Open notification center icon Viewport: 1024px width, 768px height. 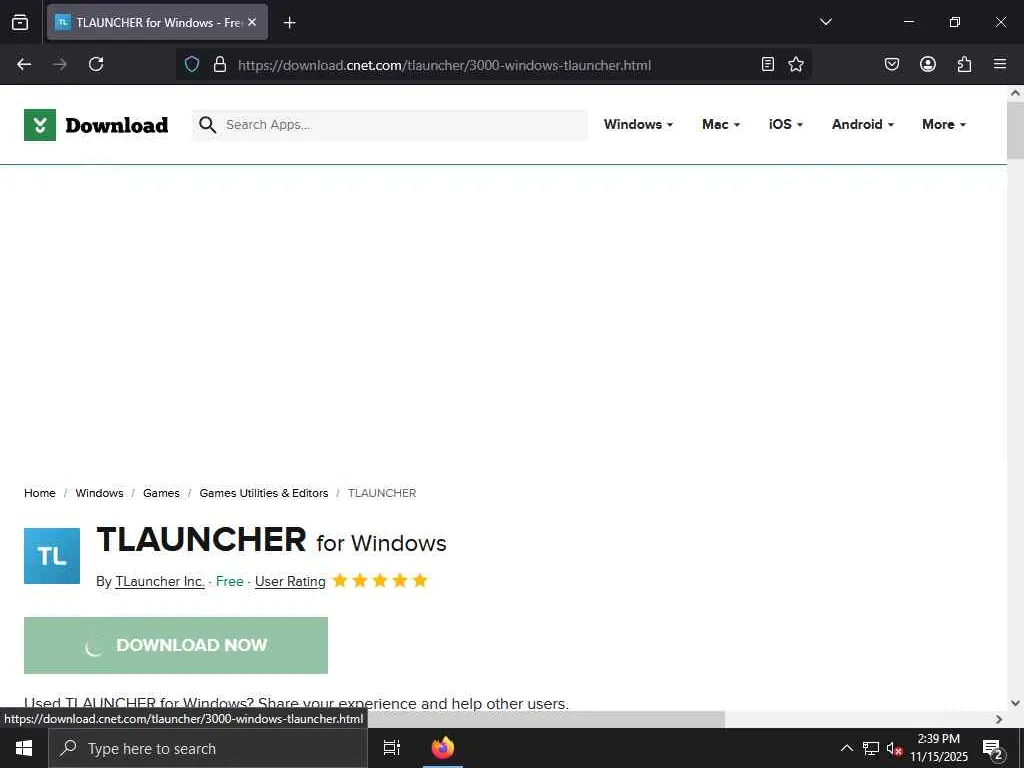click(x=992, y=748)
